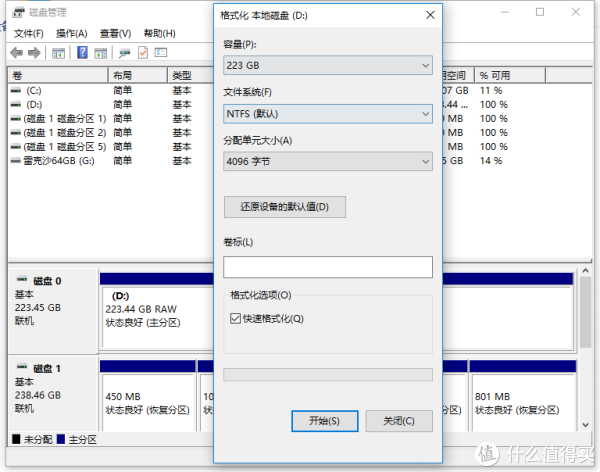Viewport: 600px width, 472px height.
Task: Click the 开始(S) button
Action: click(324, 421)
